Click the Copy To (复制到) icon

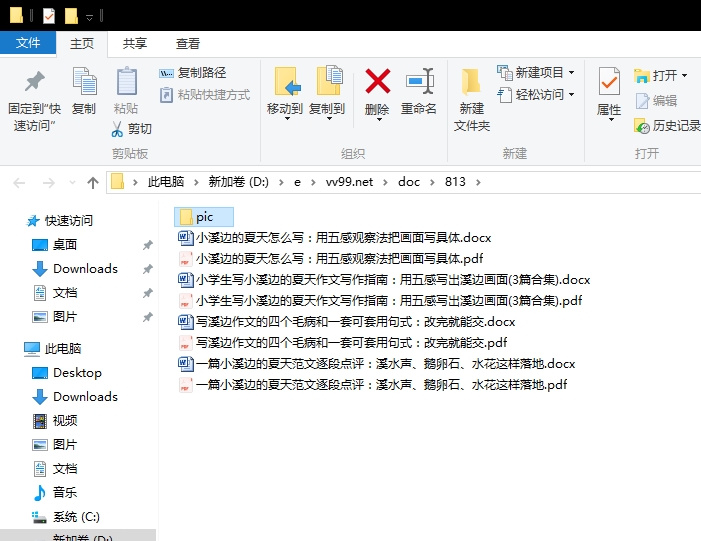pos(329,80)
